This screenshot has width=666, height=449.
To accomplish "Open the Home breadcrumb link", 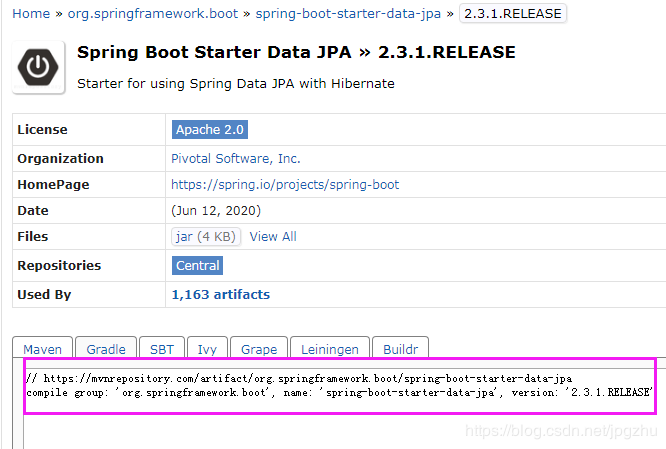I will (31, 14).
